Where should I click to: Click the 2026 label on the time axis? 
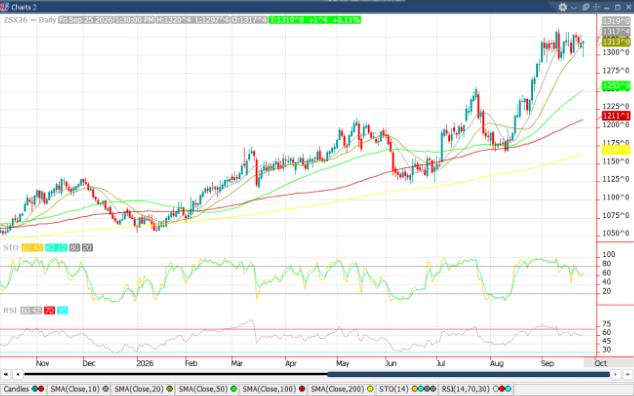[145, 363]
